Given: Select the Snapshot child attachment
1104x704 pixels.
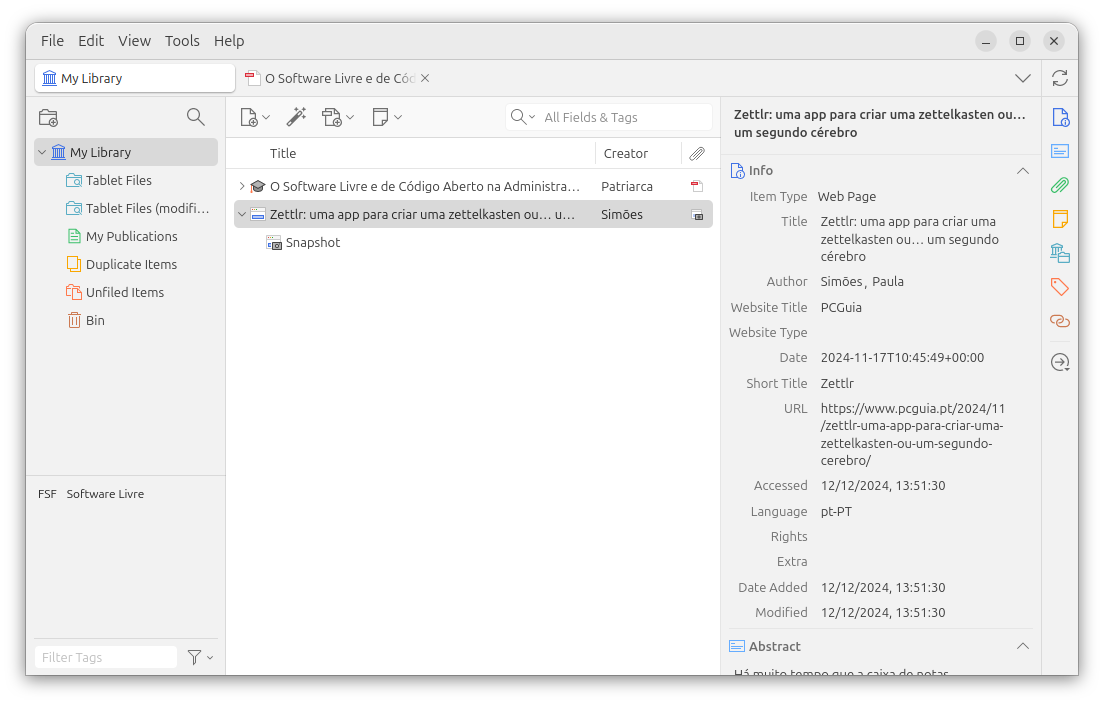Looking at the screenshot, I should click(473, 242).
